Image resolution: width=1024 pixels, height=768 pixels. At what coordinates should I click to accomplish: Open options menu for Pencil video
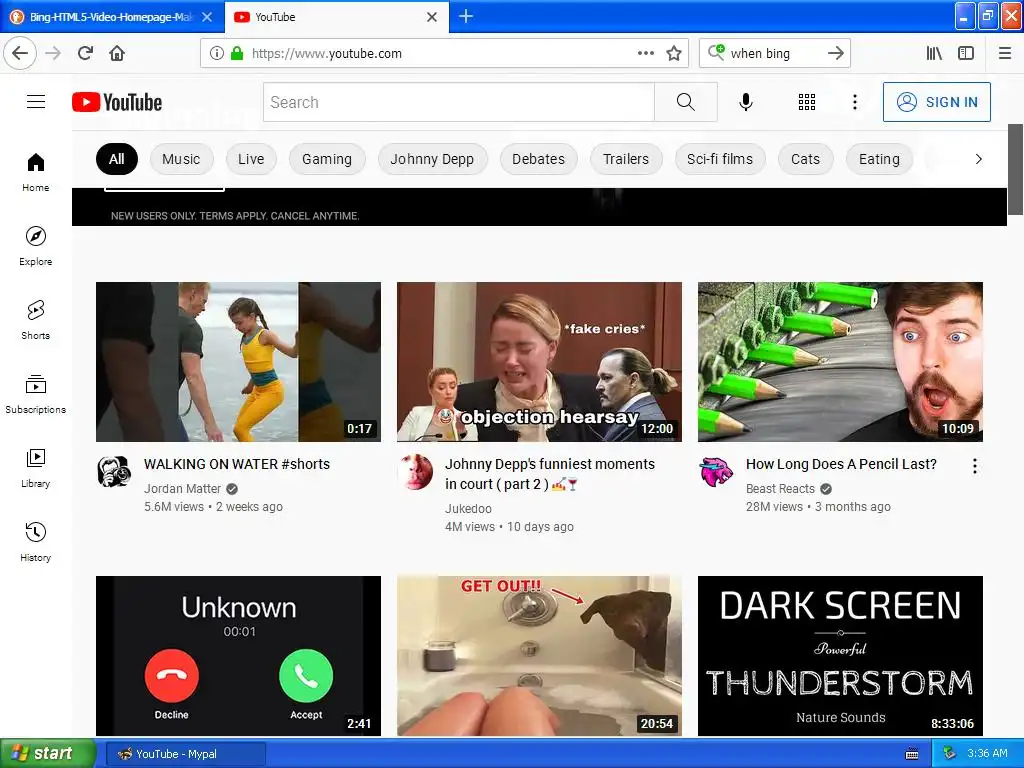tap(974, 466)
